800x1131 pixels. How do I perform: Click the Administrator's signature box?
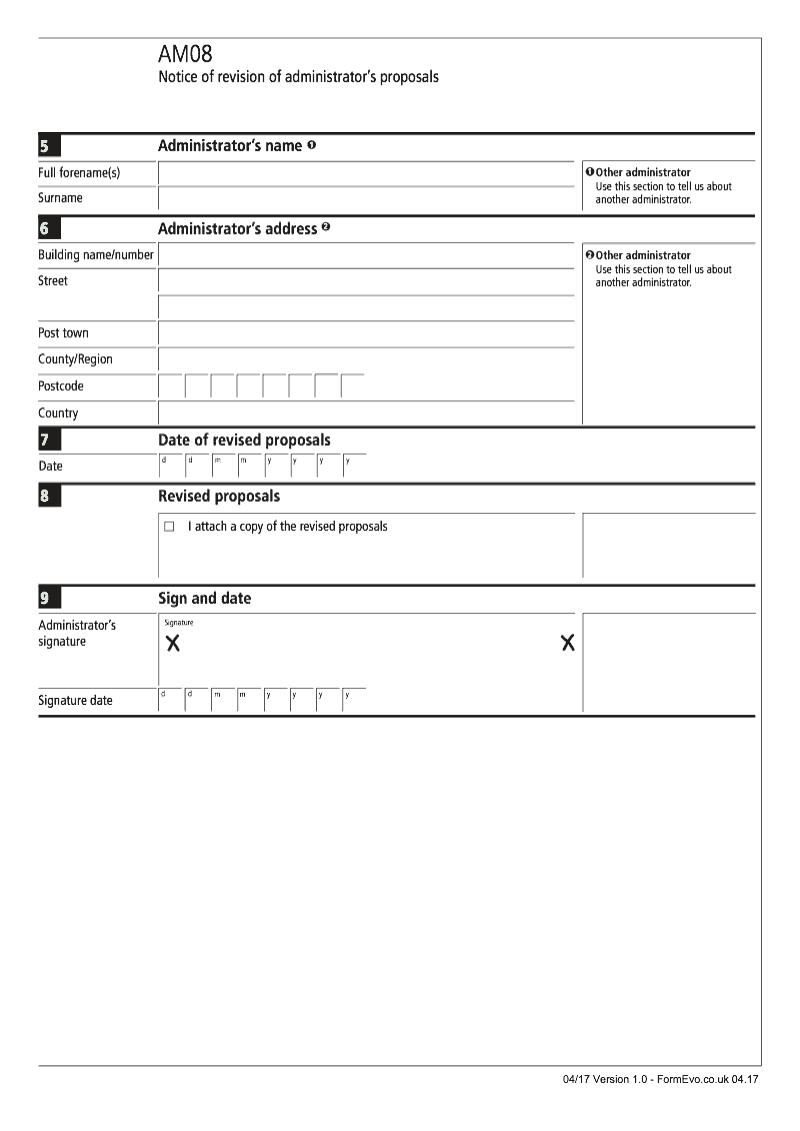(x=366, y=649)
